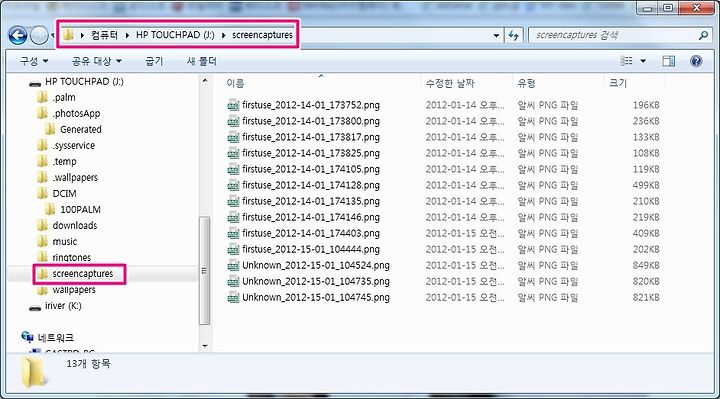This screenshot has height=399, width=720.
Task: Select file firstuse_2012-14-01_174135.png
Action: tap(311, 202)
